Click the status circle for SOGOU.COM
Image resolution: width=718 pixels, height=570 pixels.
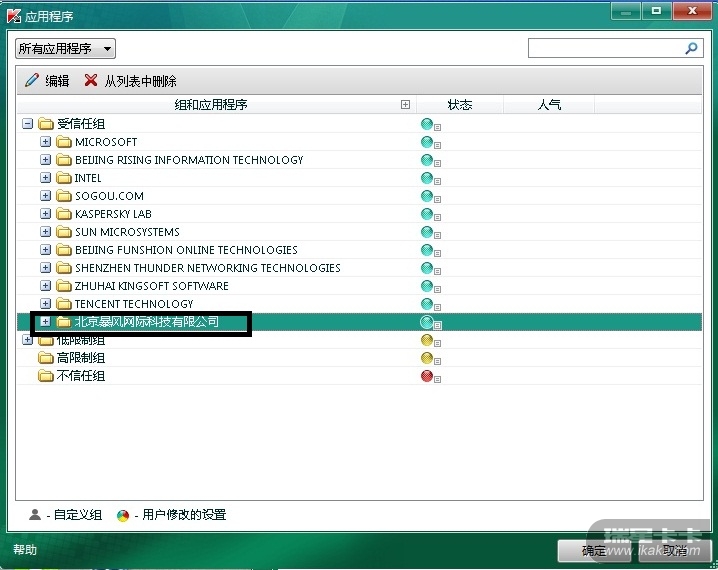pos(427,196)
